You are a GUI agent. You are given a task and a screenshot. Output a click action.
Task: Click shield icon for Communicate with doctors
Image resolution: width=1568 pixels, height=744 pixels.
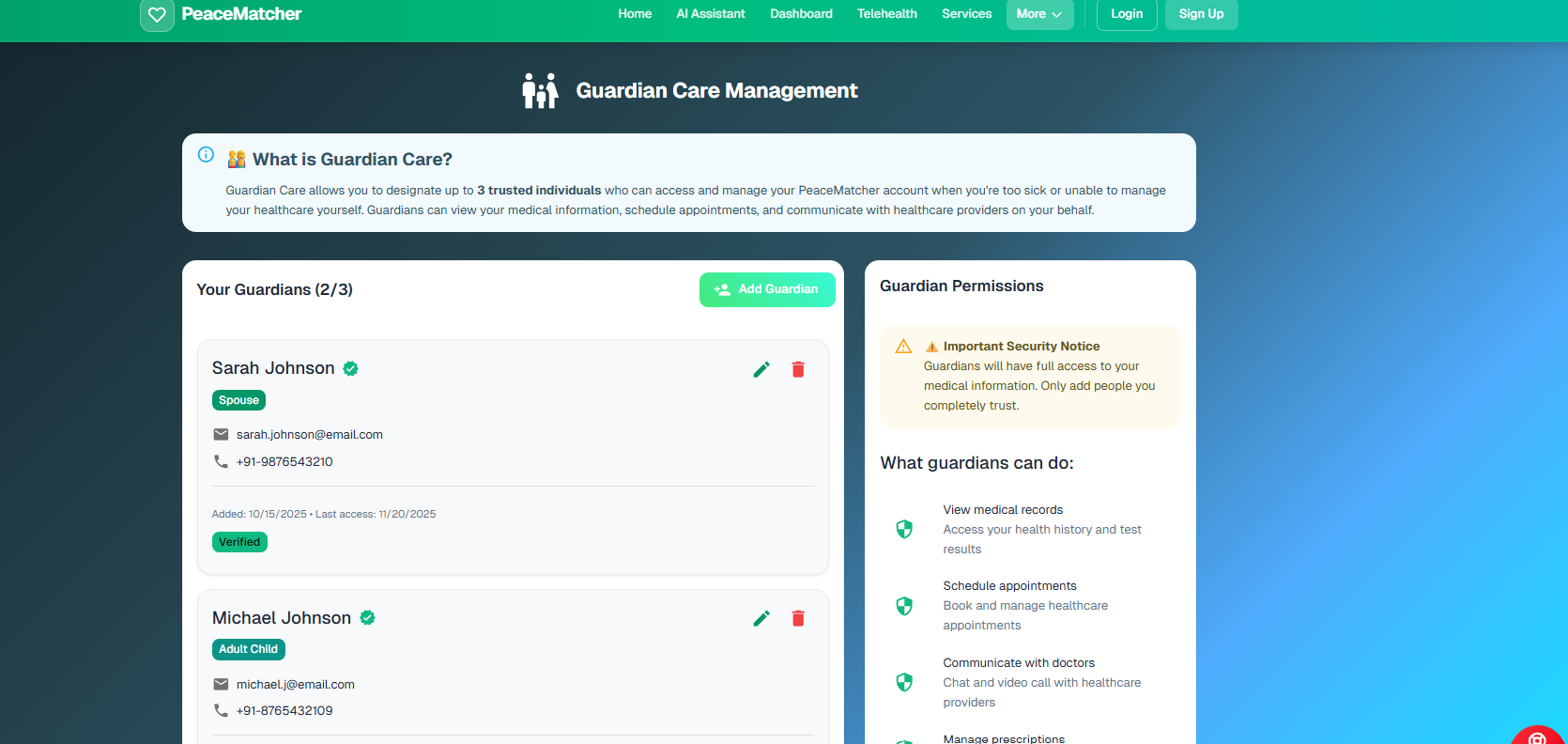tap(904, 682)
